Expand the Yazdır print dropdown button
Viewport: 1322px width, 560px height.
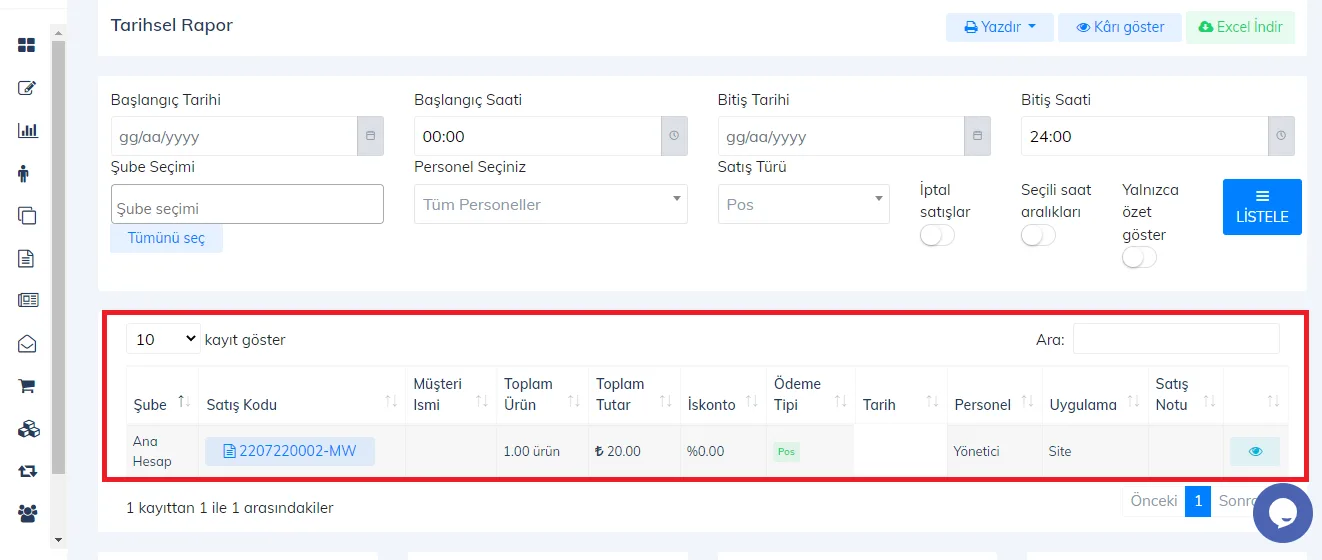(x=1000, y=27)
